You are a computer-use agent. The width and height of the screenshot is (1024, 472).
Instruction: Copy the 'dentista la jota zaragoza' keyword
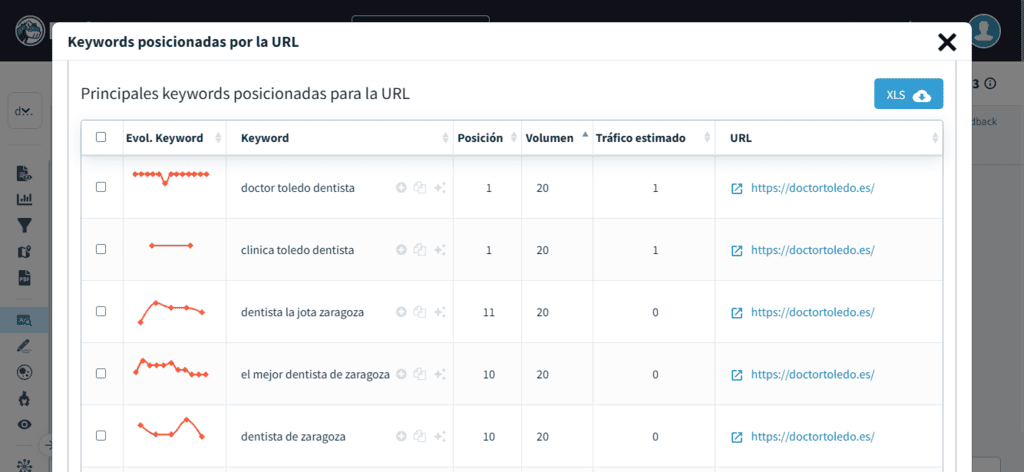420,313
